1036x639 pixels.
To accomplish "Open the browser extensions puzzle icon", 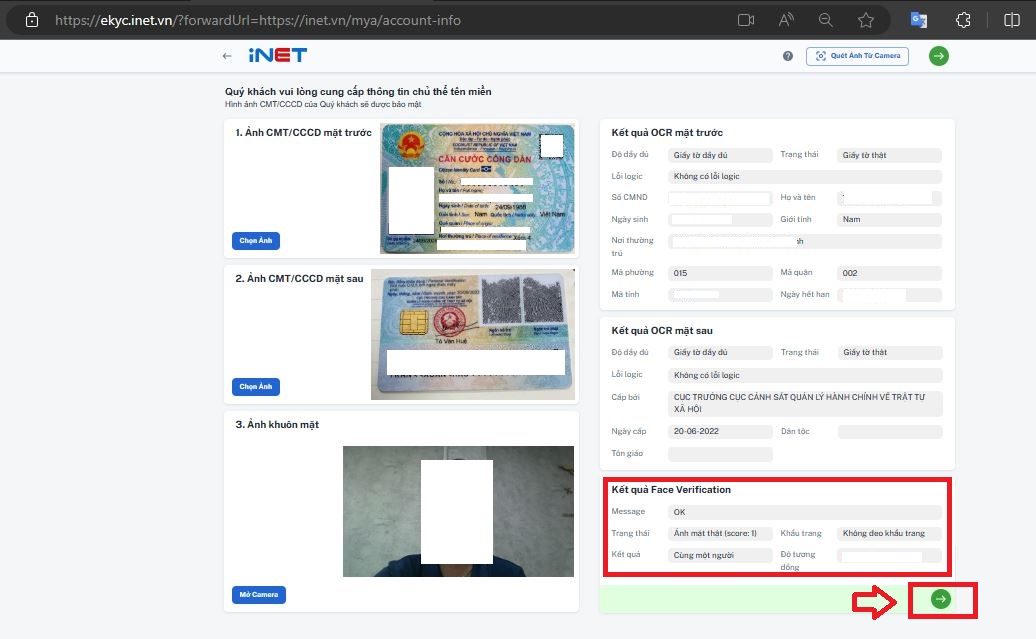I will pos(963,19).
